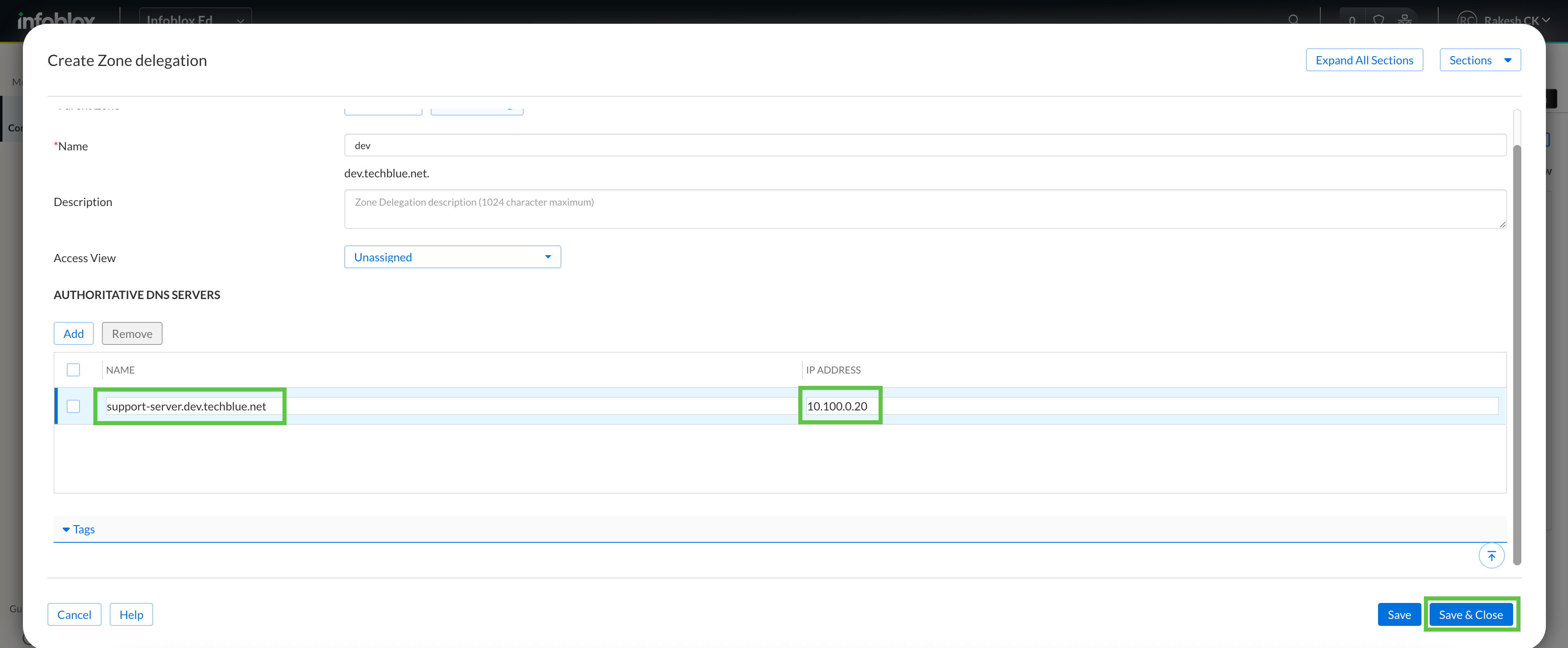Click the shield icon in top bar
Image resolution: width=1568 pixels, height=648 pixels.
[x=1379, y=20]
